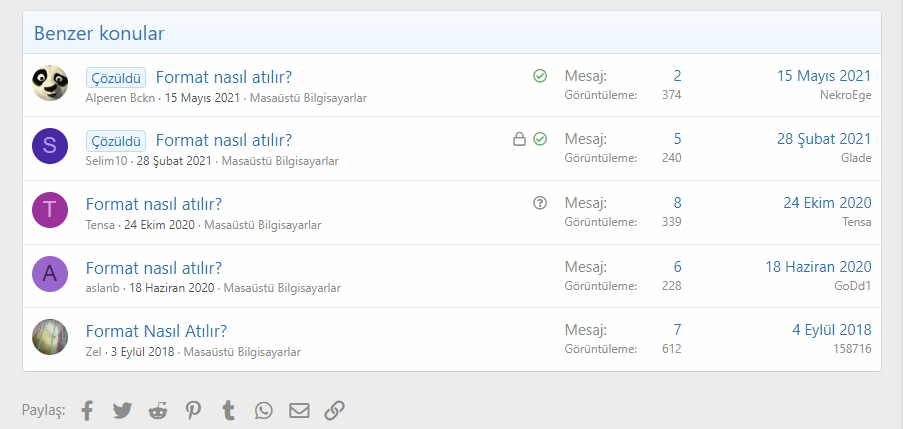Click the Çözüldü tag on Alperen Bckn's thread
Image resolution: width=903 pixels, height=429 pixels.
coord(116,77)
